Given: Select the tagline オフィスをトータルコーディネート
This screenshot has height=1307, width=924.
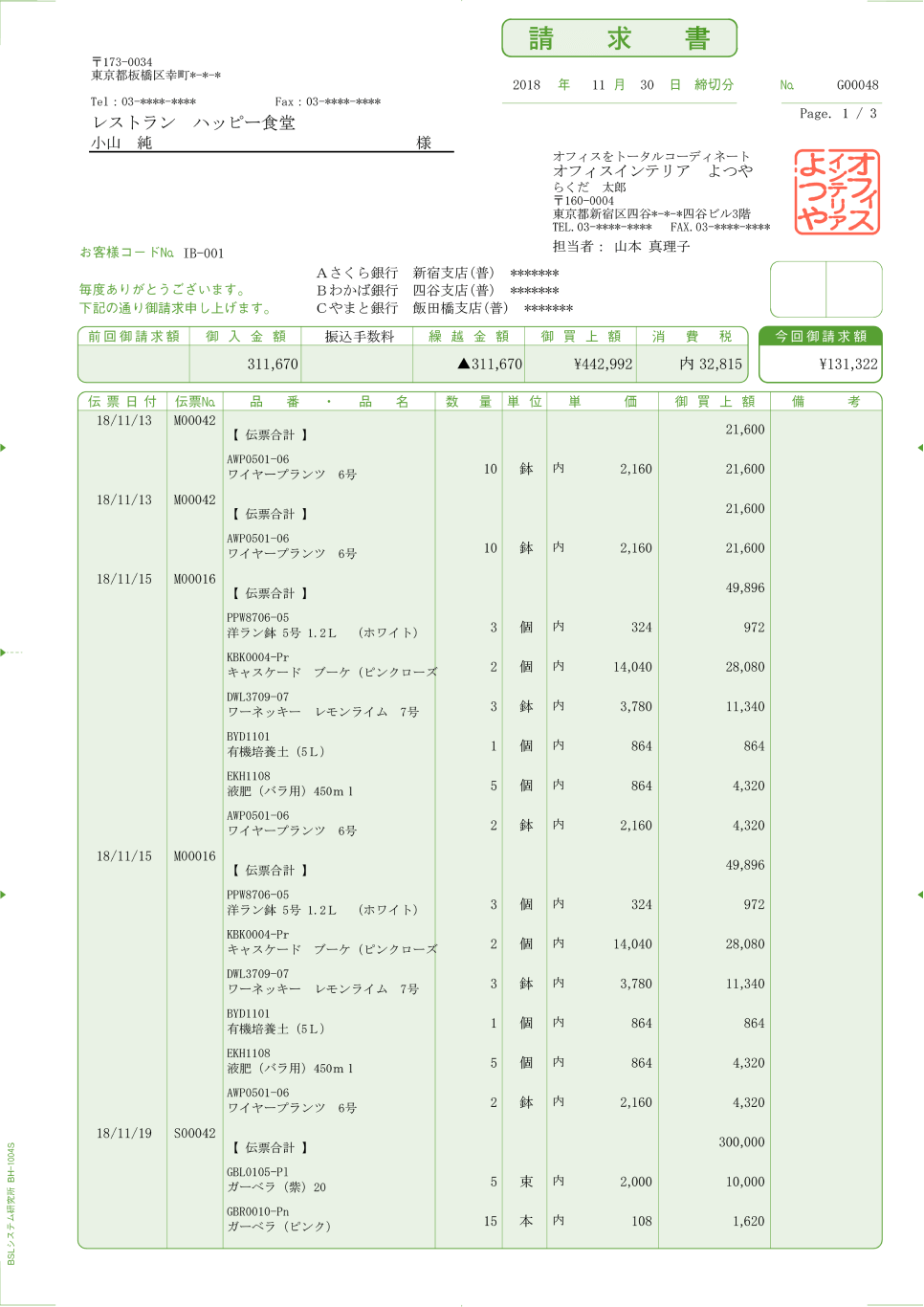Looking at the screenshot, I should tap(651, 156).
